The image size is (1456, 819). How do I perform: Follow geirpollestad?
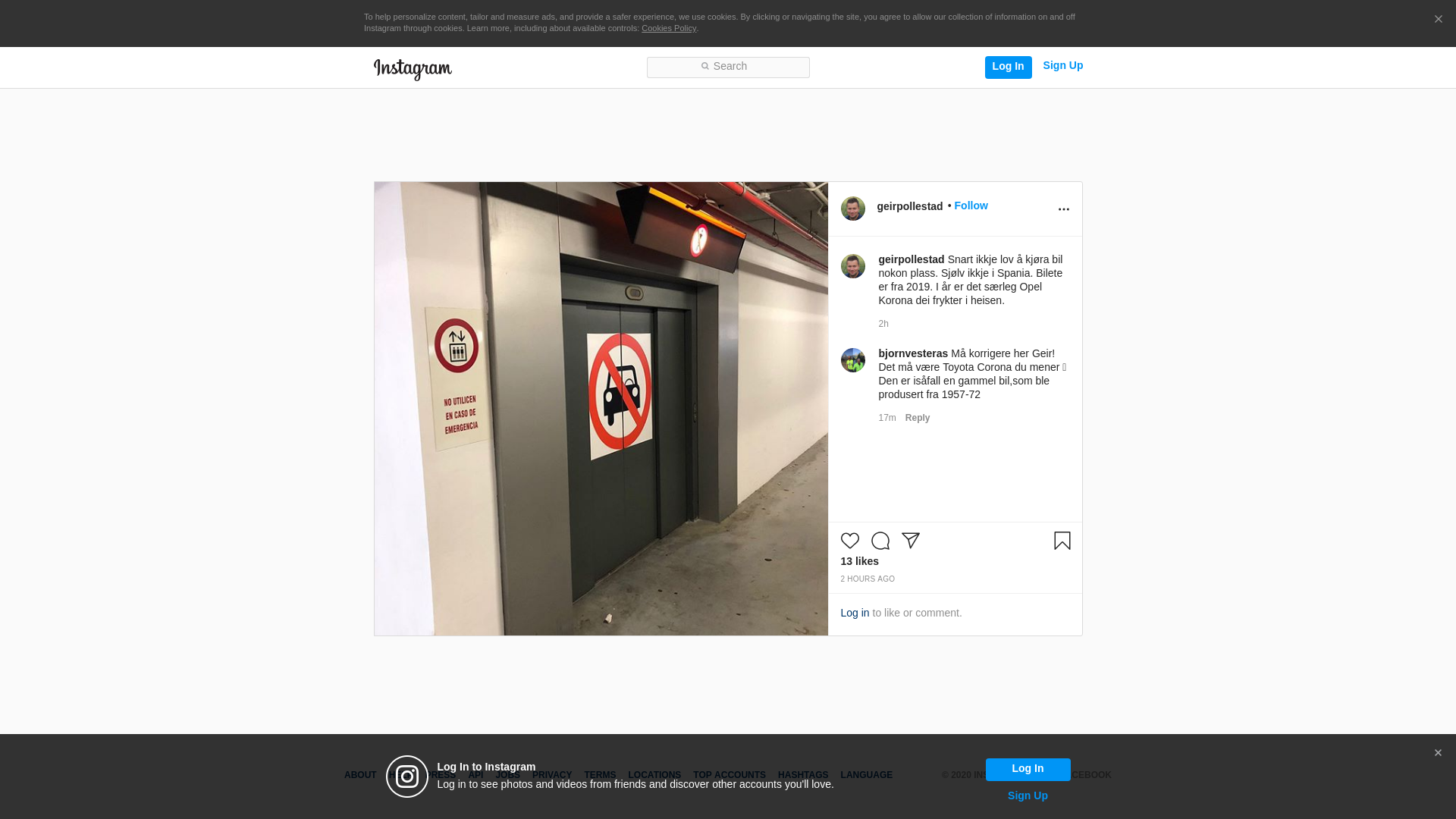click(x=971, y=206)
